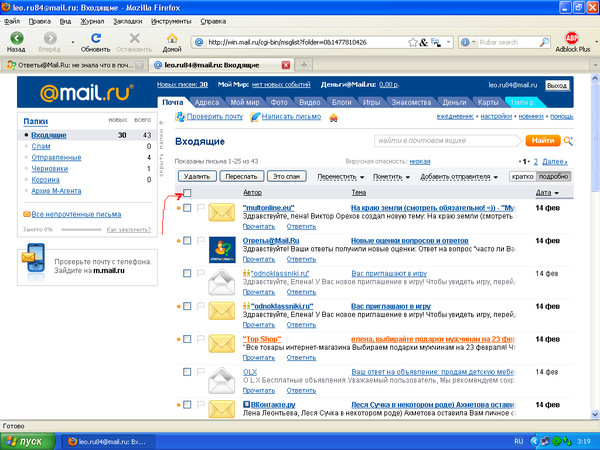Viewport: 600px width, 450px height.
Task: Sort by Дата column arrow
Action: (x=557, y=193)
